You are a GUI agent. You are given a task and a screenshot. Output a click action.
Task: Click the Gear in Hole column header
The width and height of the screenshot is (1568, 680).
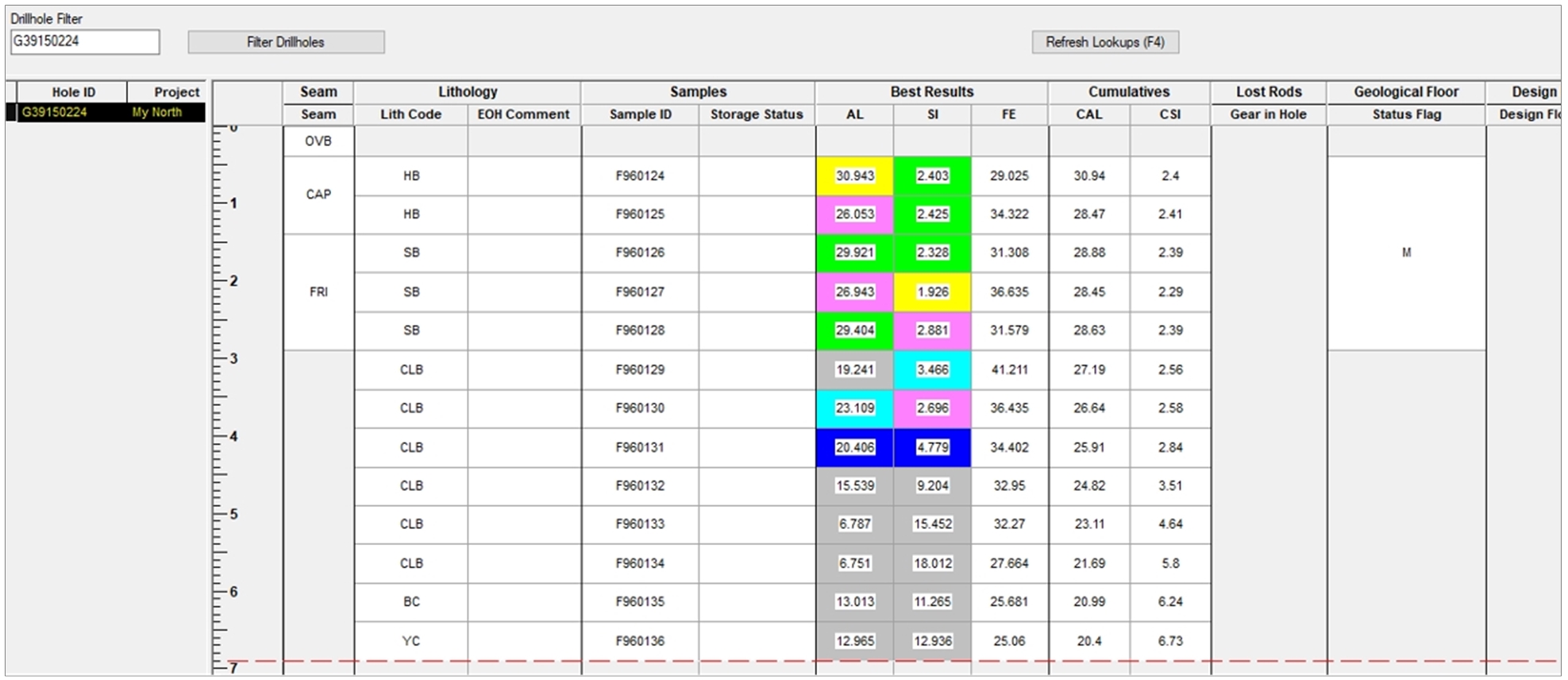click(1268, 114)
